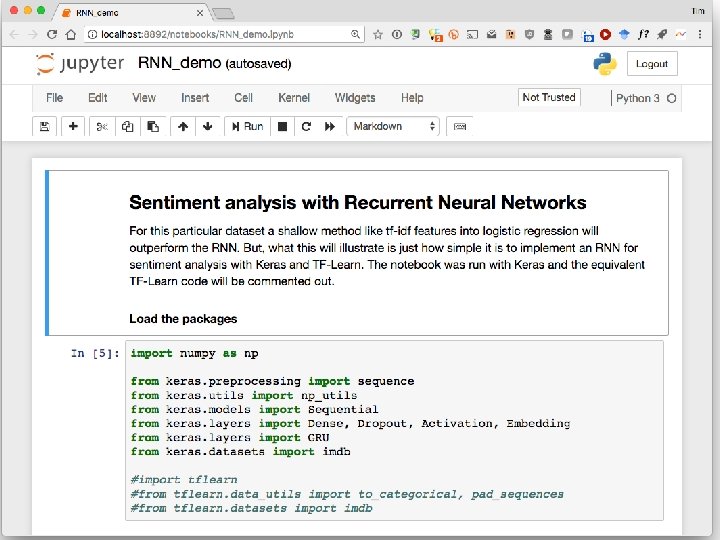This screenshot has width=720, height=540.
Task: Click the In [5] cell prompt
Action: (x=95, y=353)
